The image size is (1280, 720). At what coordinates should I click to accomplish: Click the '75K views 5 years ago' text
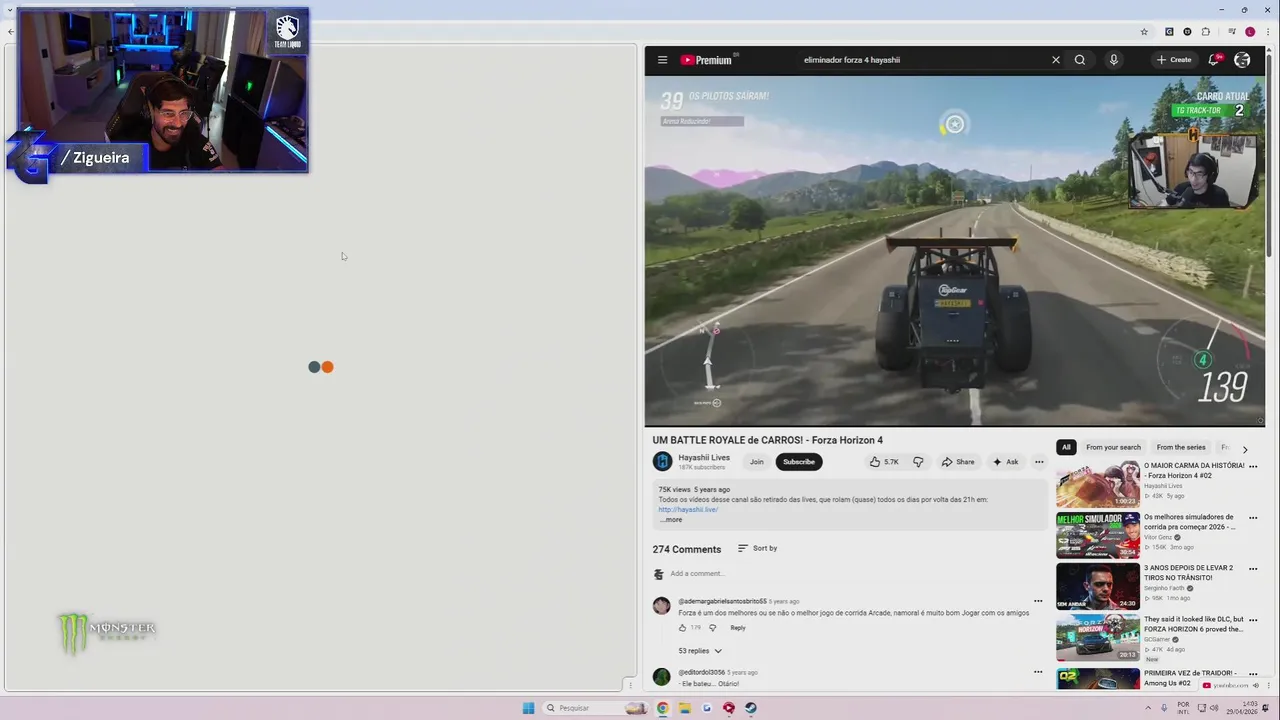694,490
